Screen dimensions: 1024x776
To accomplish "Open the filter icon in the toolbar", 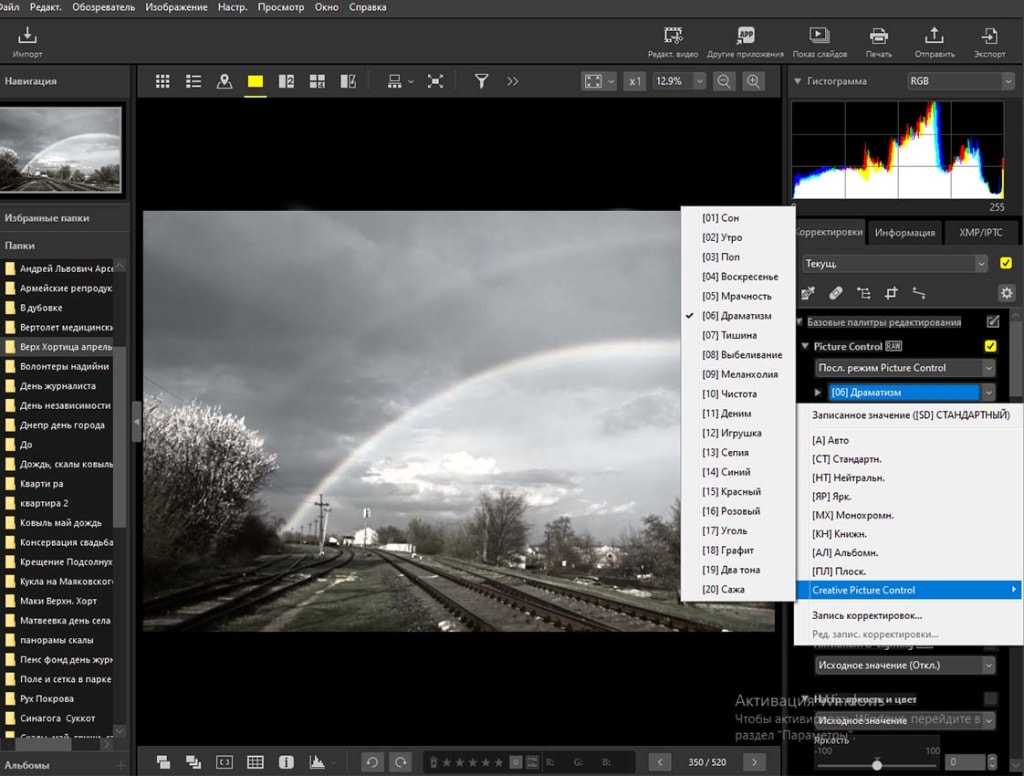I will (481, 81).
